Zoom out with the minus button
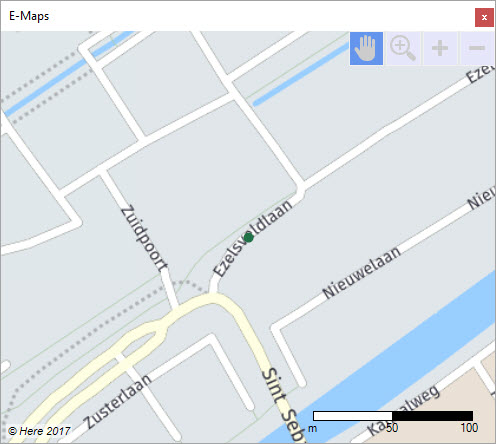 [477, 48]
